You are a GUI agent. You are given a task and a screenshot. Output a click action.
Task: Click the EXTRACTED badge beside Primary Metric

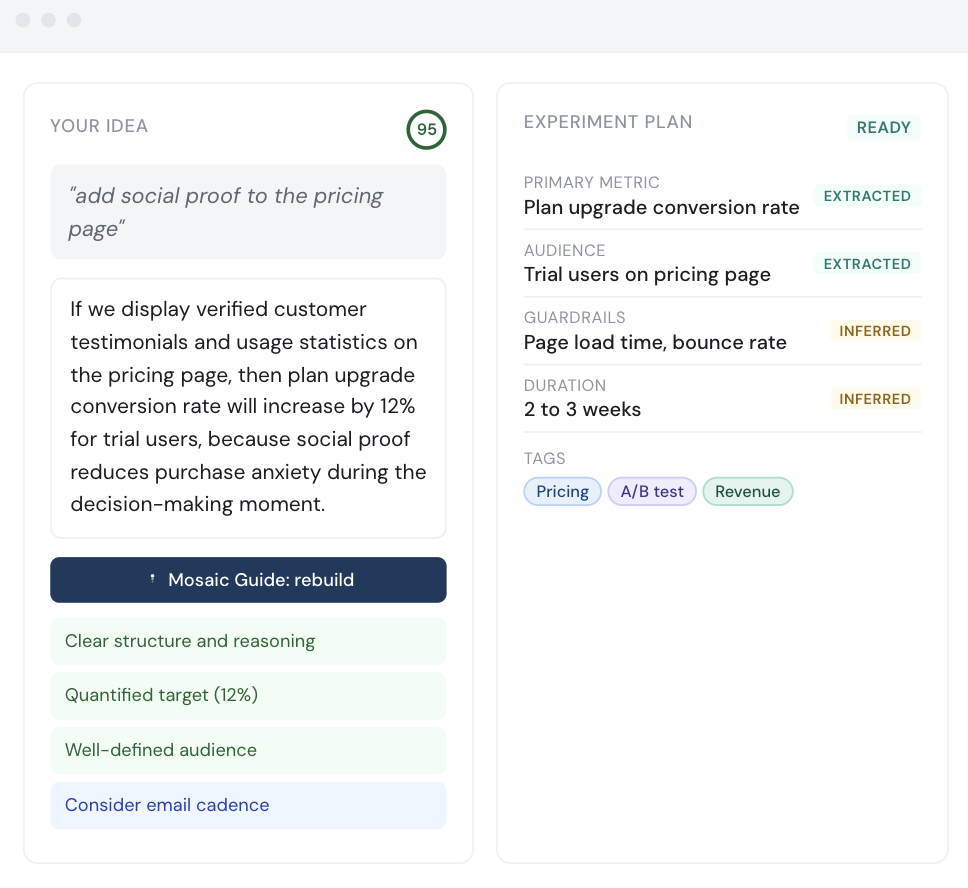[867, 196]
